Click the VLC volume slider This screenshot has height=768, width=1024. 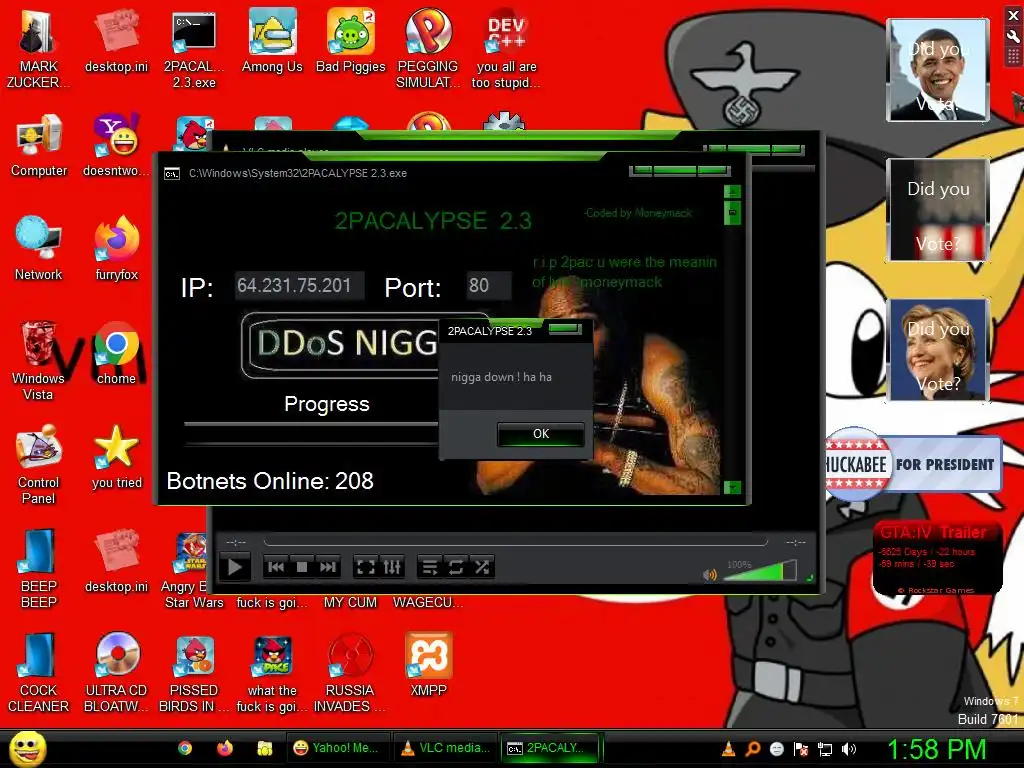pyautogui.click(x=760, y=571)
